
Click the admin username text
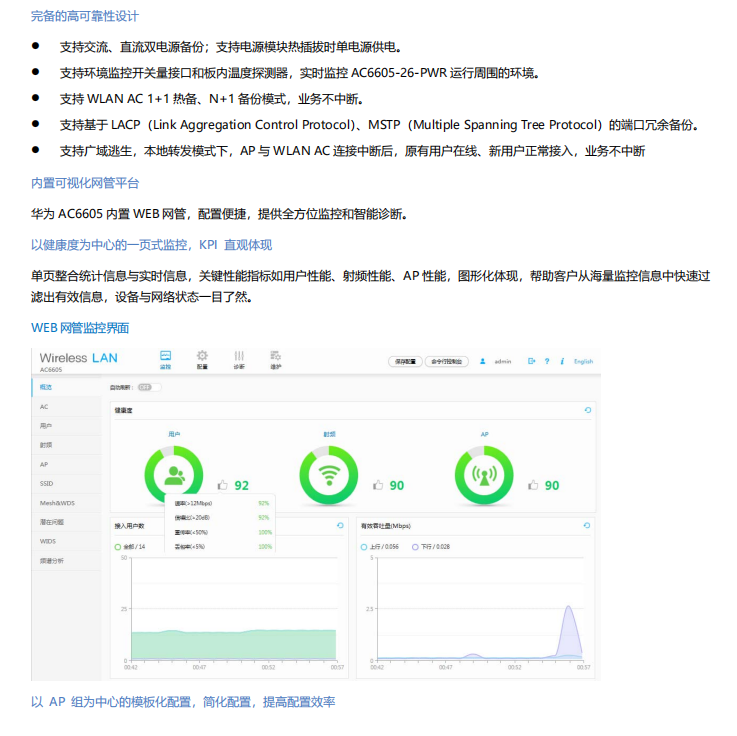[502, 361]
